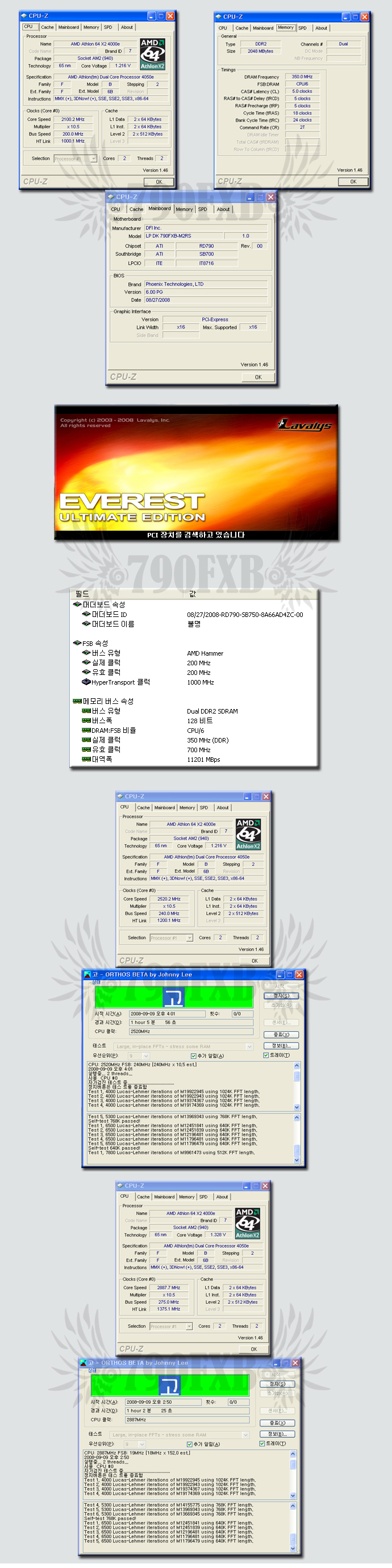
Task: Click the 유효 클럭 icon on the 200 MHz row
Action: (x=86, y=672)
